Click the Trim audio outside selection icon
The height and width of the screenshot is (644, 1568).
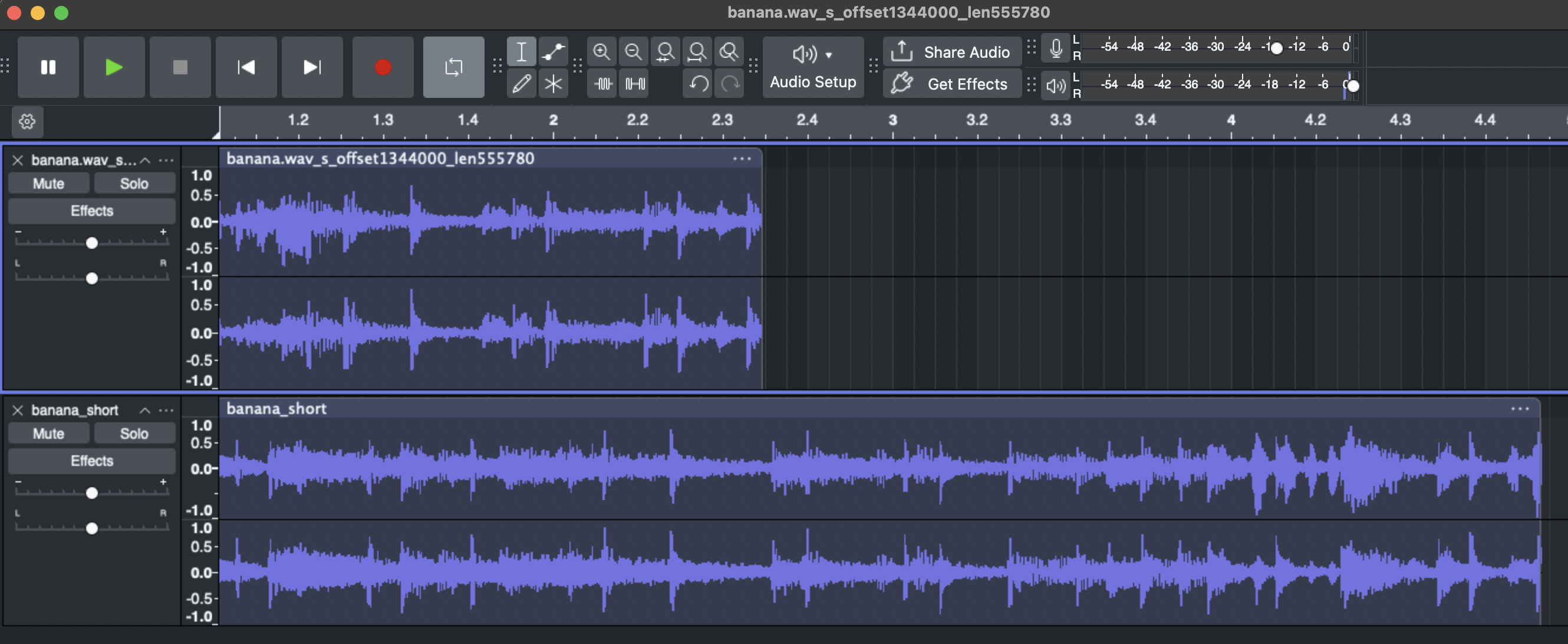[x=602, y=83]
